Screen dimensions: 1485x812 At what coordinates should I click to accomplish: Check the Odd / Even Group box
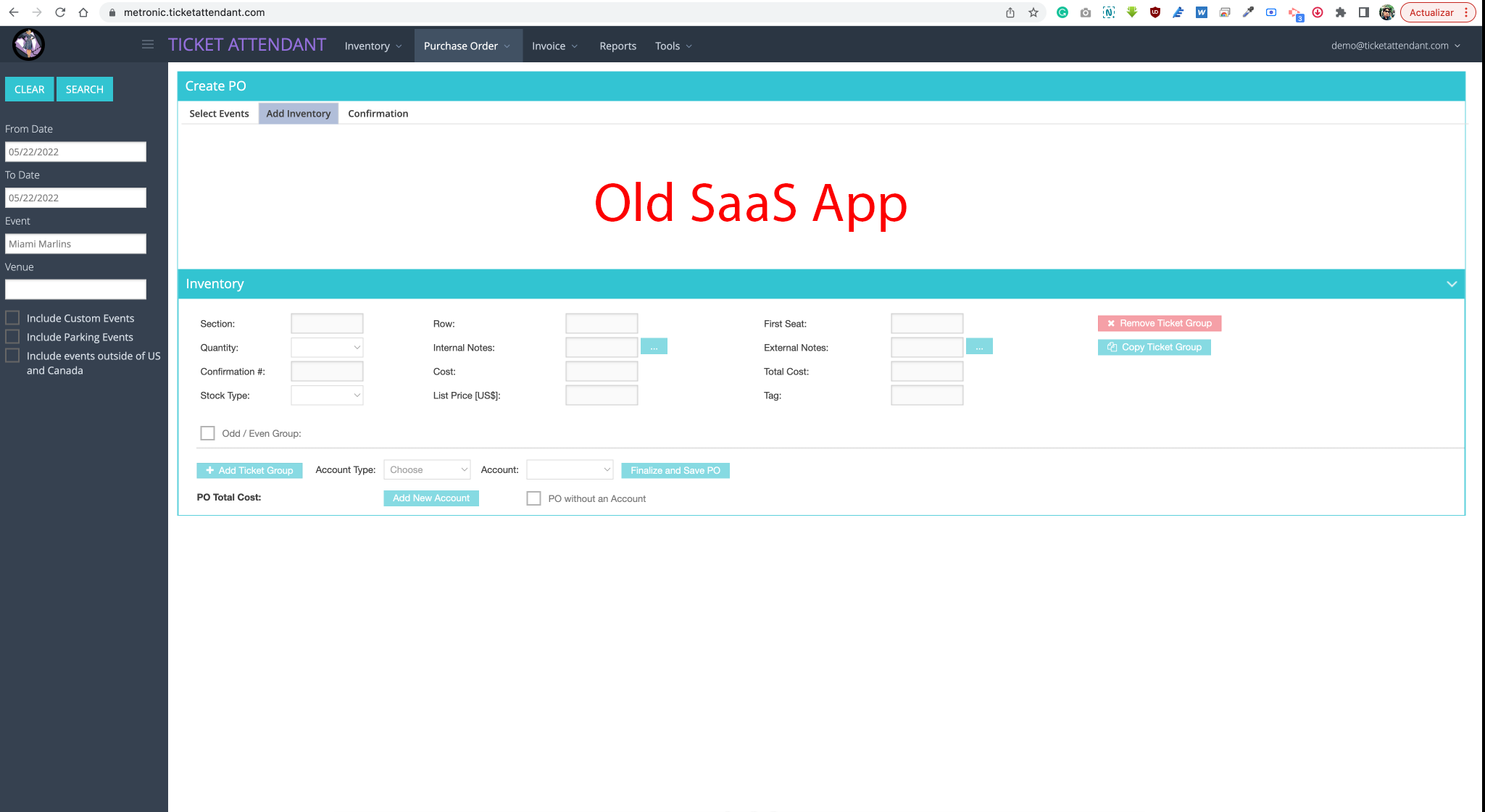tap(208, 433)
